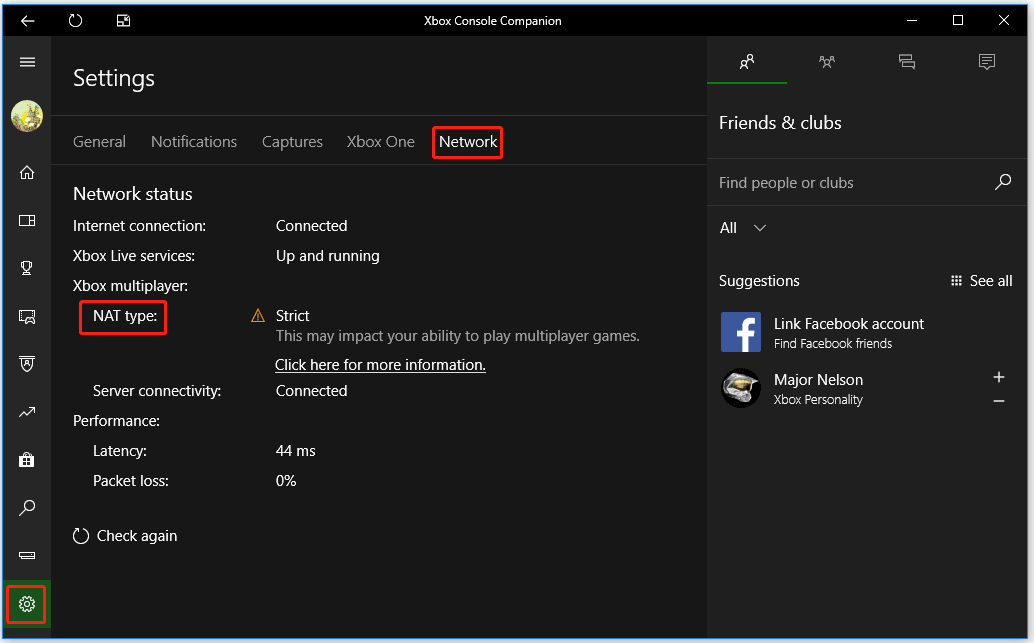Click the search magnifier in Friends panel
The width and height of the screenshot is (1034, 643).
(x=1002, y=182)
